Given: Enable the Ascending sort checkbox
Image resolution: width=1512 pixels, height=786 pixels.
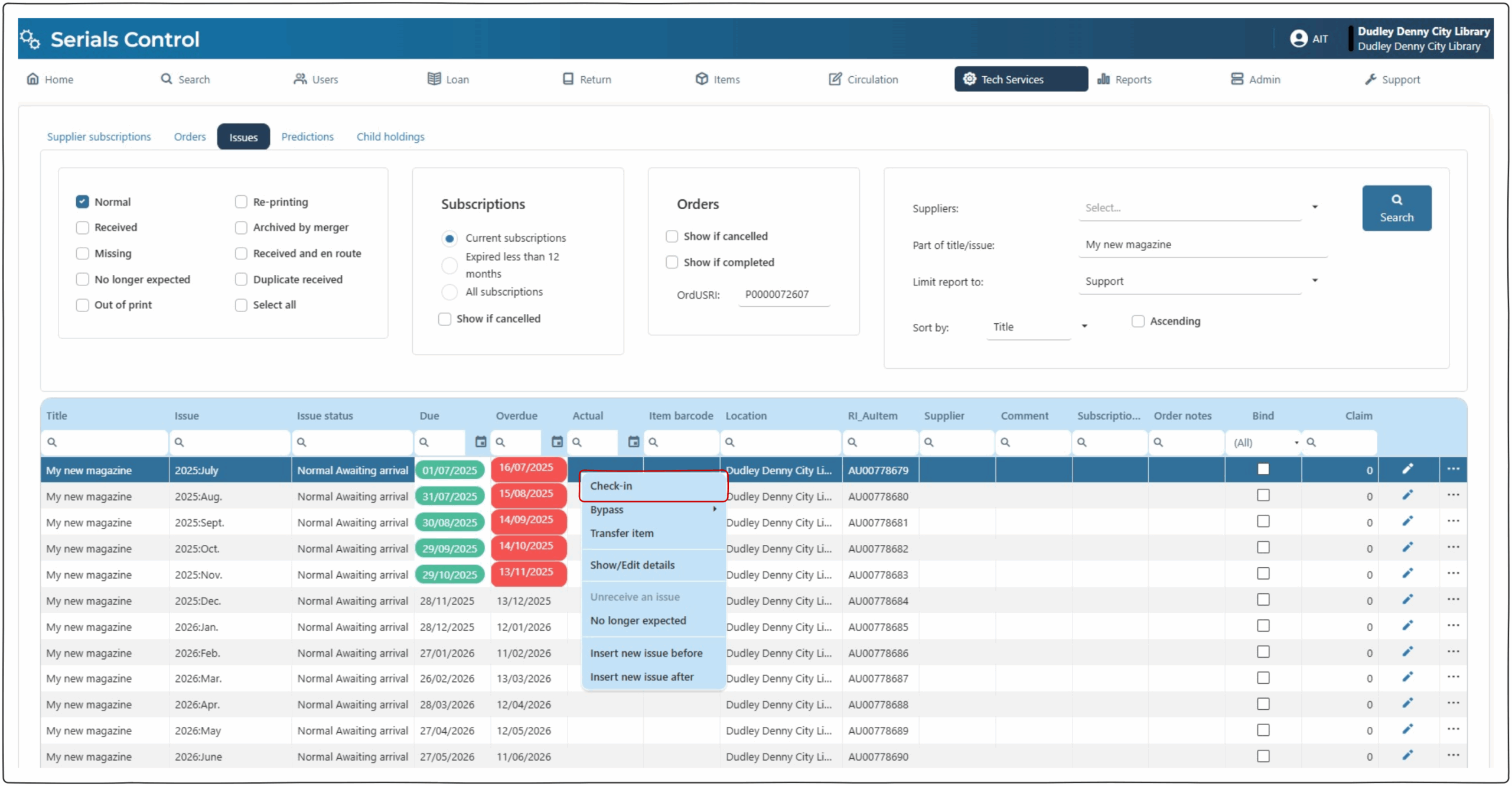Looking at the screenshot, I should coord(1138,321).
